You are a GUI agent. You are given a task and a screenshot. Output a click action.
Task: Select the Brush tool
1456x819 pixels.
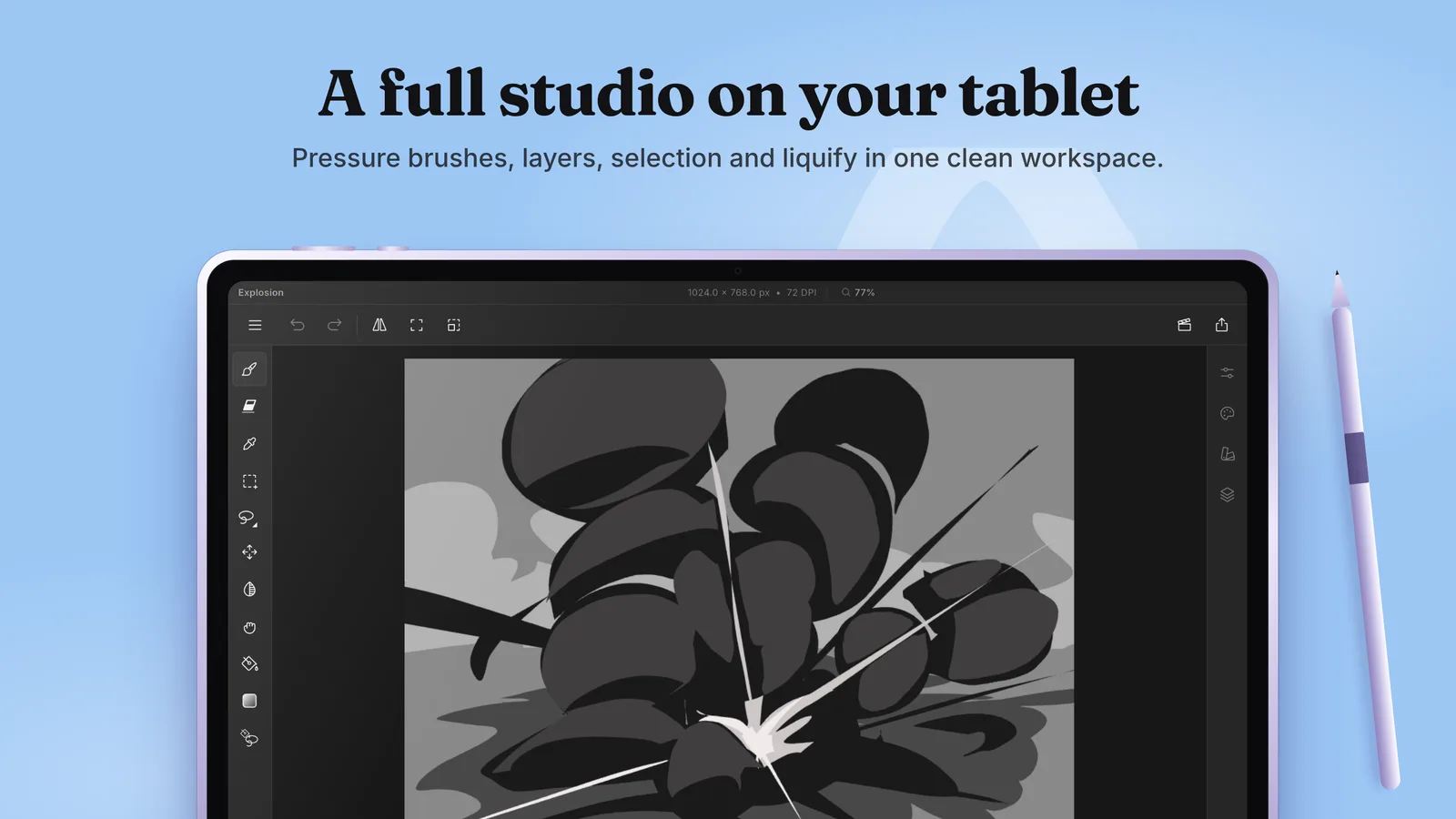coord(249,369)
